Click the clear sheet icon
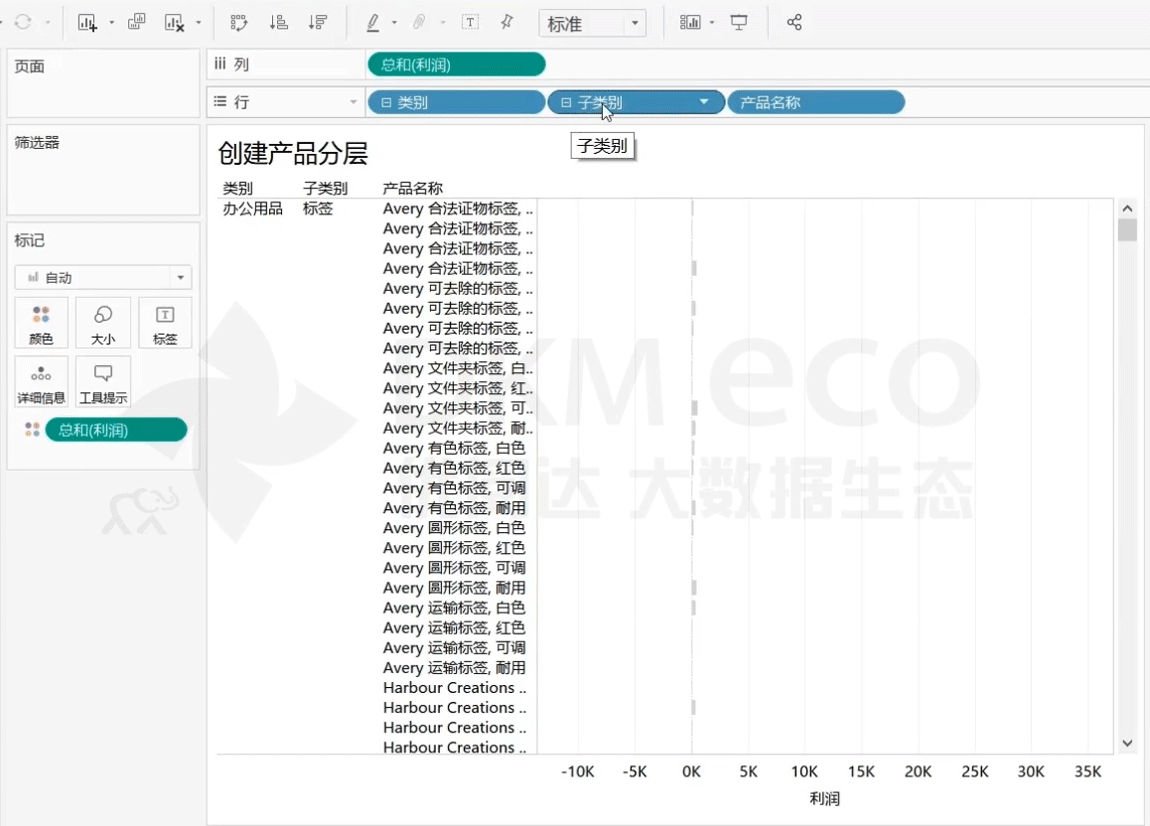Viewport: 1150px width, 826px height. (175, 23)
